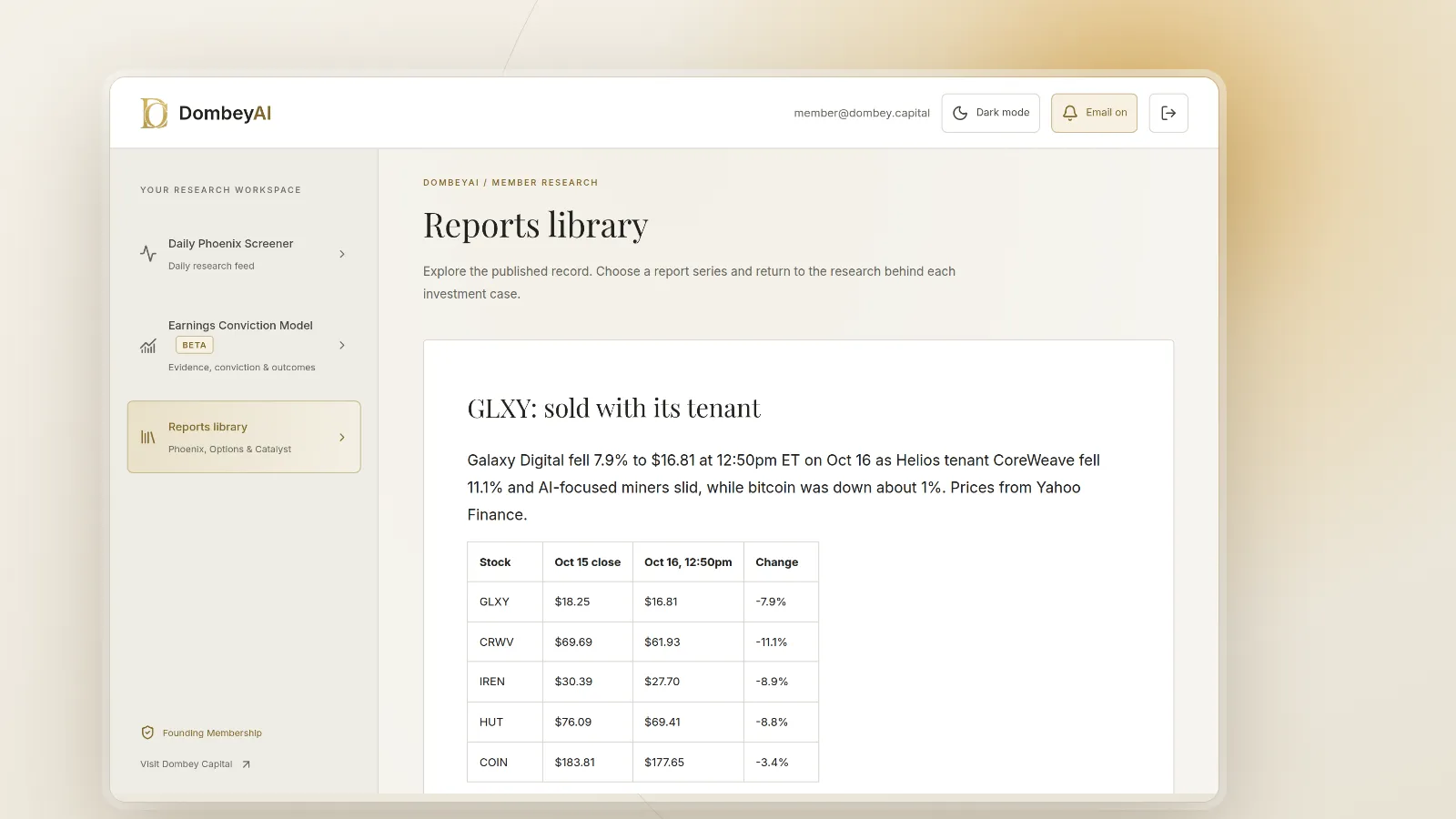
Task: Expand Reports library chevron
Action: (342, 437)
